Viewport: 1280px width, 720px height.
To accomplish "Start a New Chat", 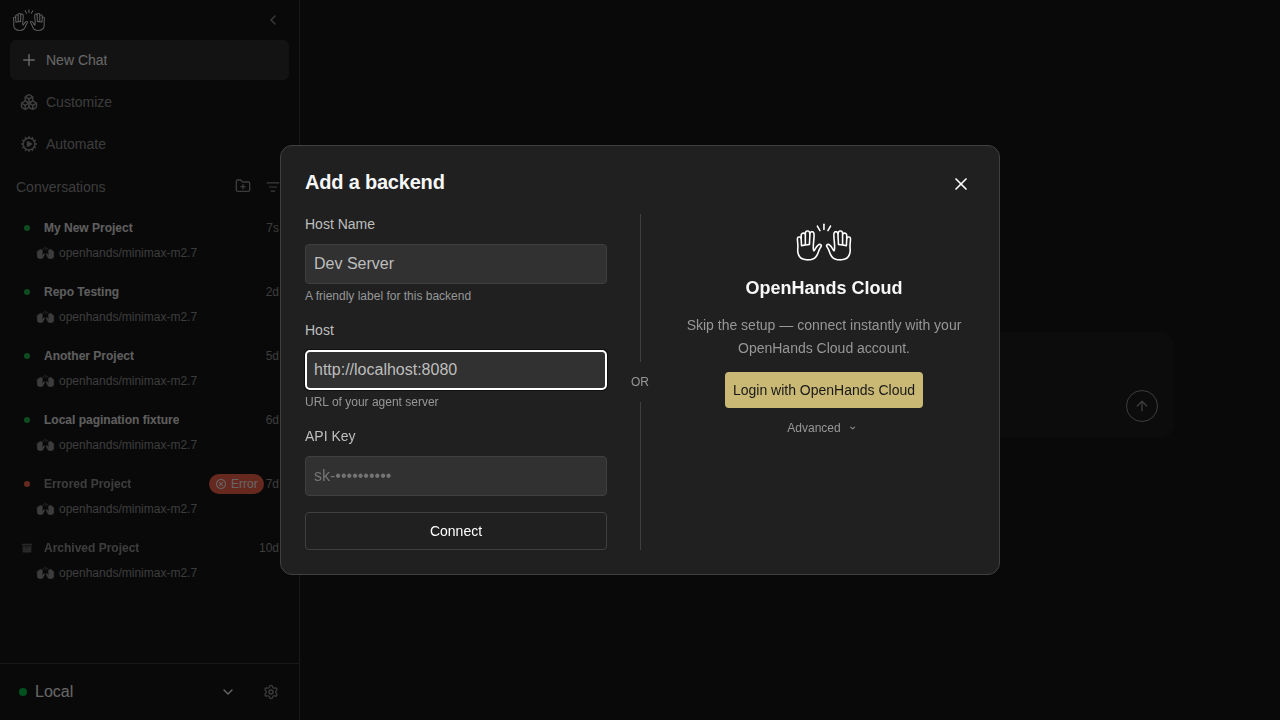I will pos(149,60).
